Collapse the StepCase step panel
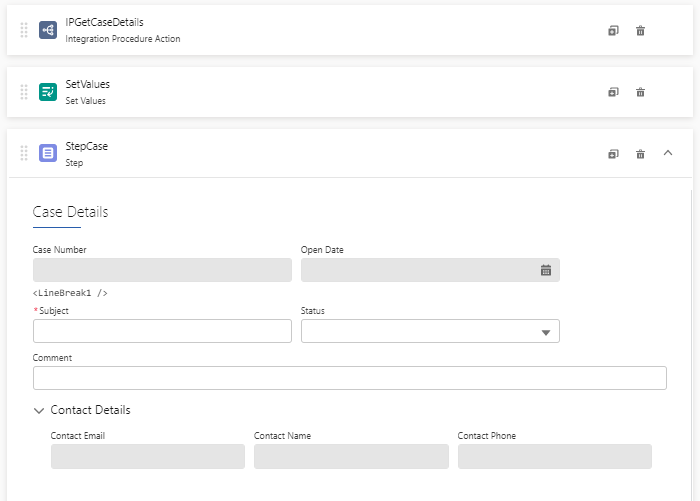The height and width of the screenshot is (501, 700). [668, 153]
